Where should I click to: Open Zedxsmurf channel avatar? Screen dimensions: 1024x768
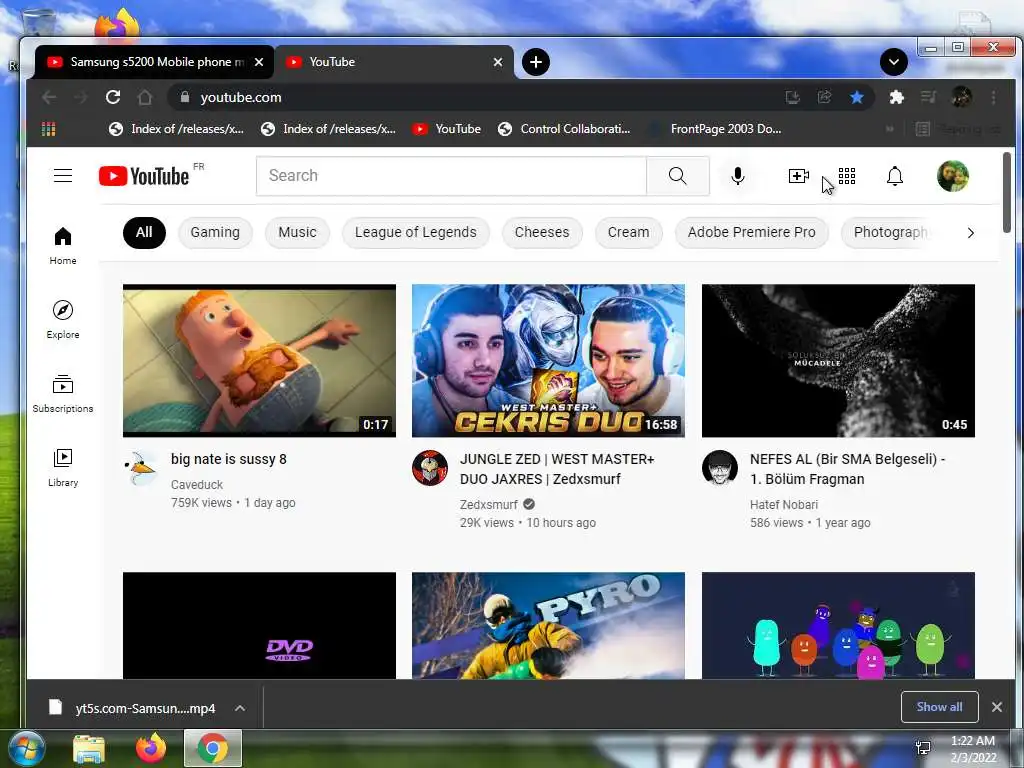[x=430, y=468]
